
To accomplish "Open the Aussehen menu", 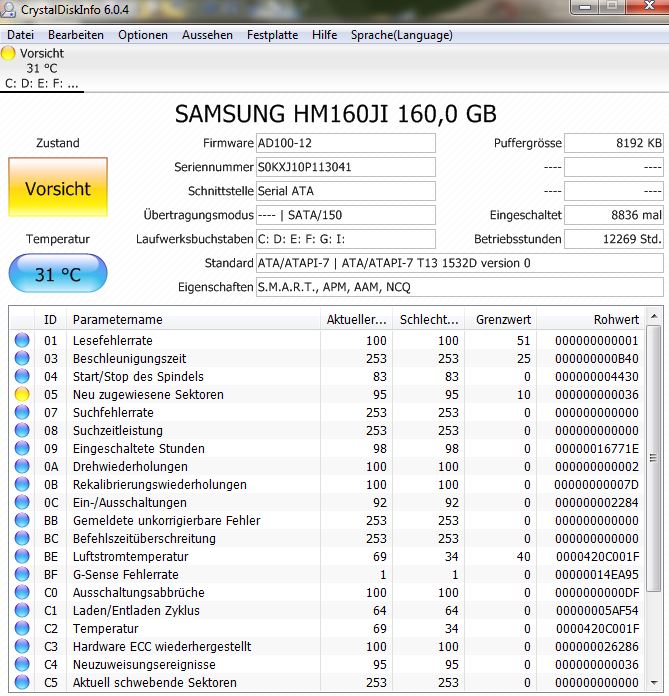I will click(207, 35).
